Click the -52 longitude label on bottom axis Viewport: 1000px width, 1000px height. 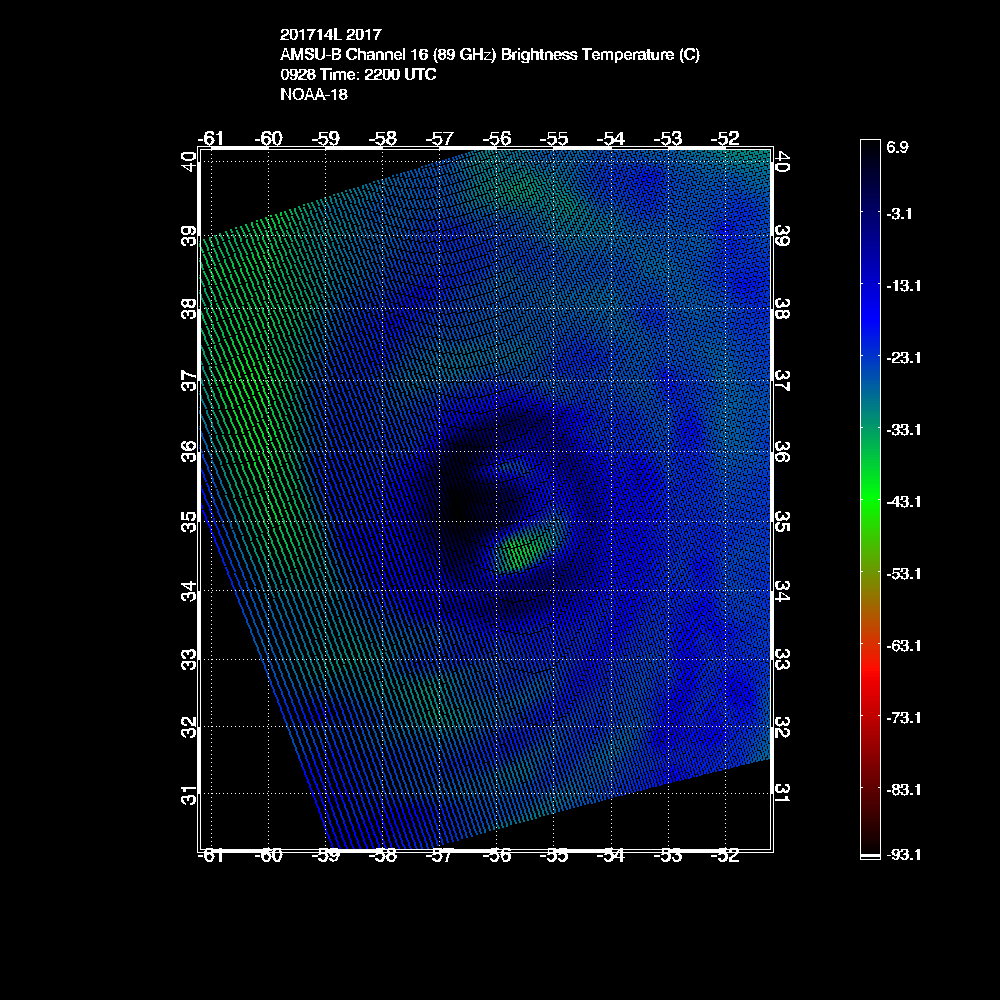[724, 855]
